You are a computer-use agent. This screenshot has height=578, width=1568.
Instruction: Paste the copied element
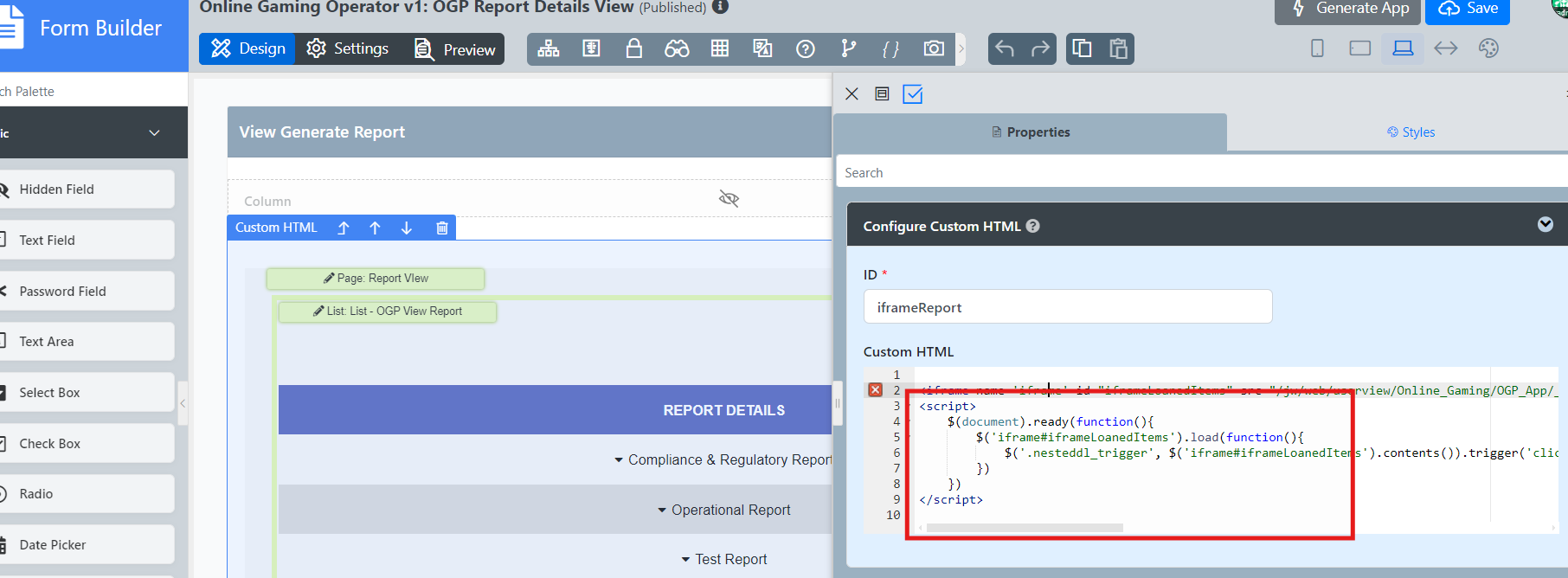(x=1118, y=48)
